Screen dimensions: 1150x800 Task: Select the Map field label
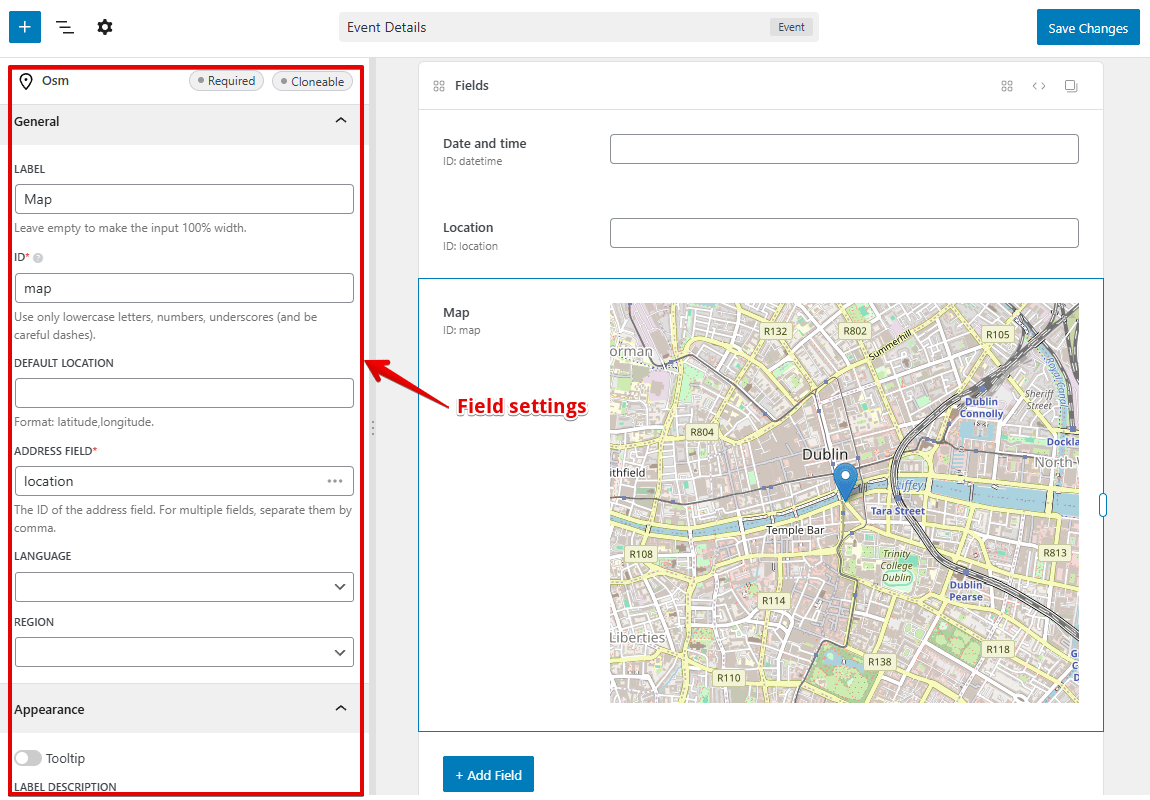456,313
